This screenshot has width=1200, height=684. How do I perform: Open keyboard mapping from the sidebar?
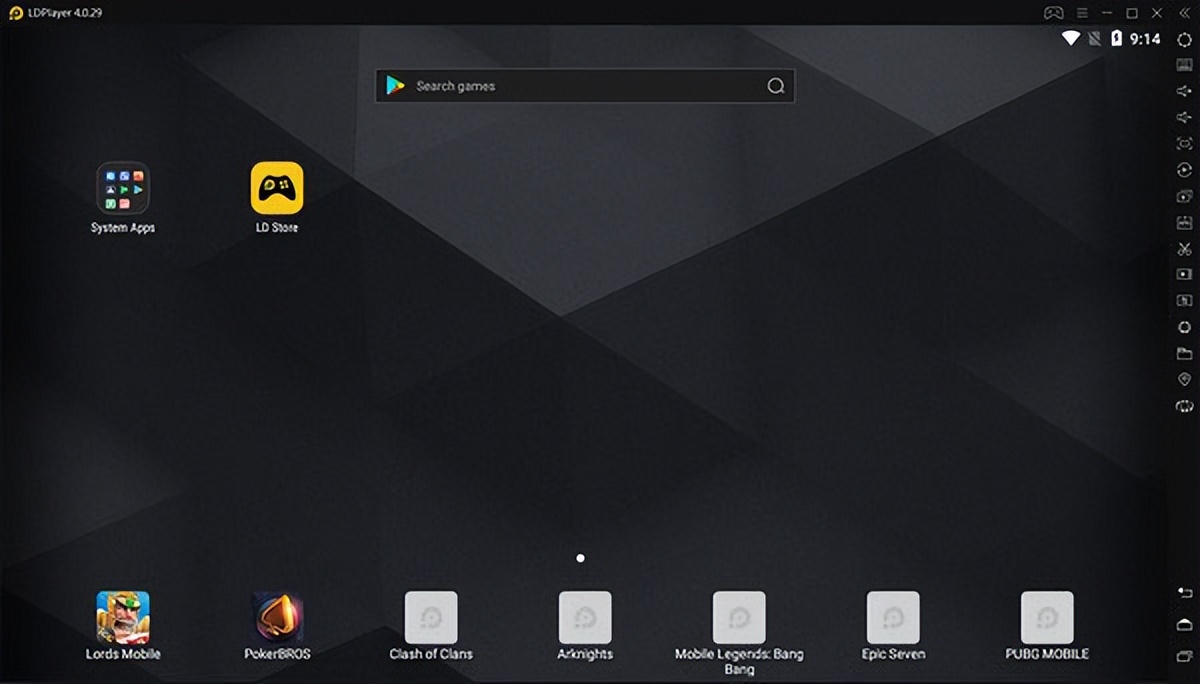1184,65
